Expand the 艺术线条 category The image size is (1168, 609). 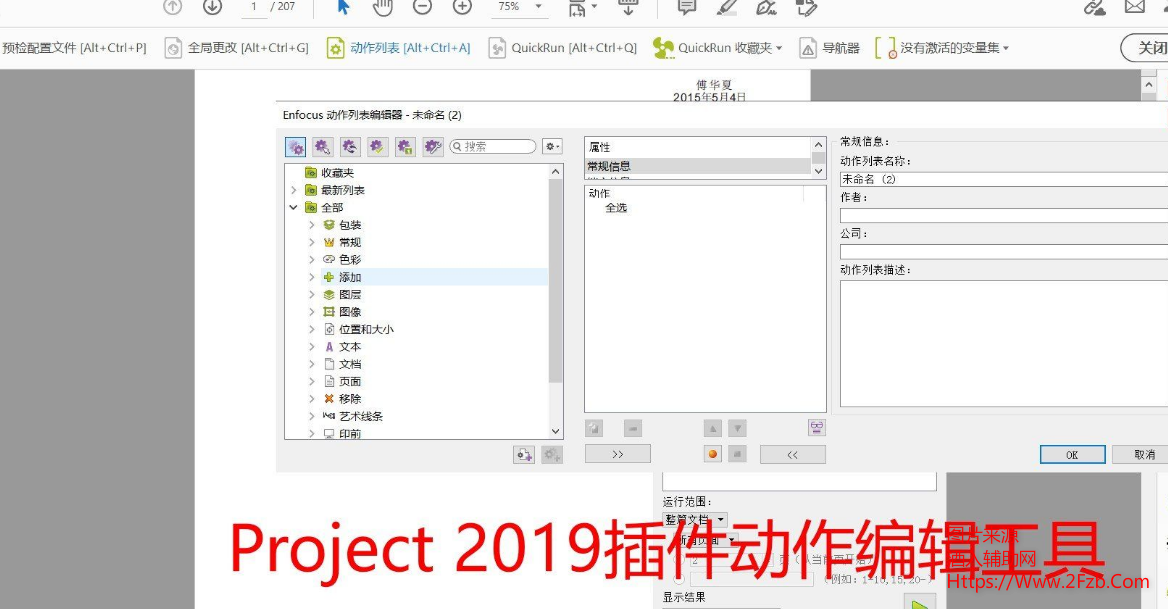311,416
